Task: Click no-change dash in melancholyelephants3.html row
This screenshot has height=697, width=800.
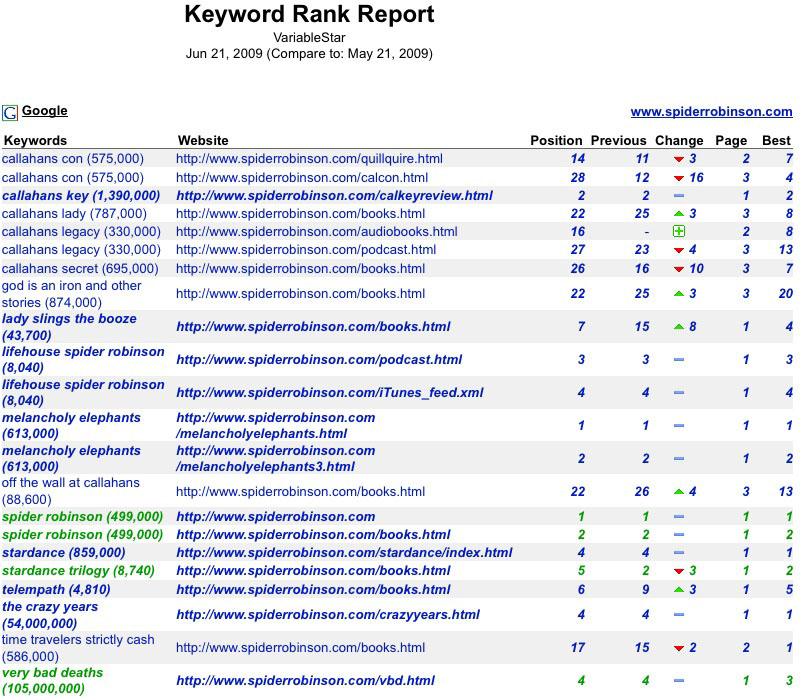Action: [x=679, y=459]
